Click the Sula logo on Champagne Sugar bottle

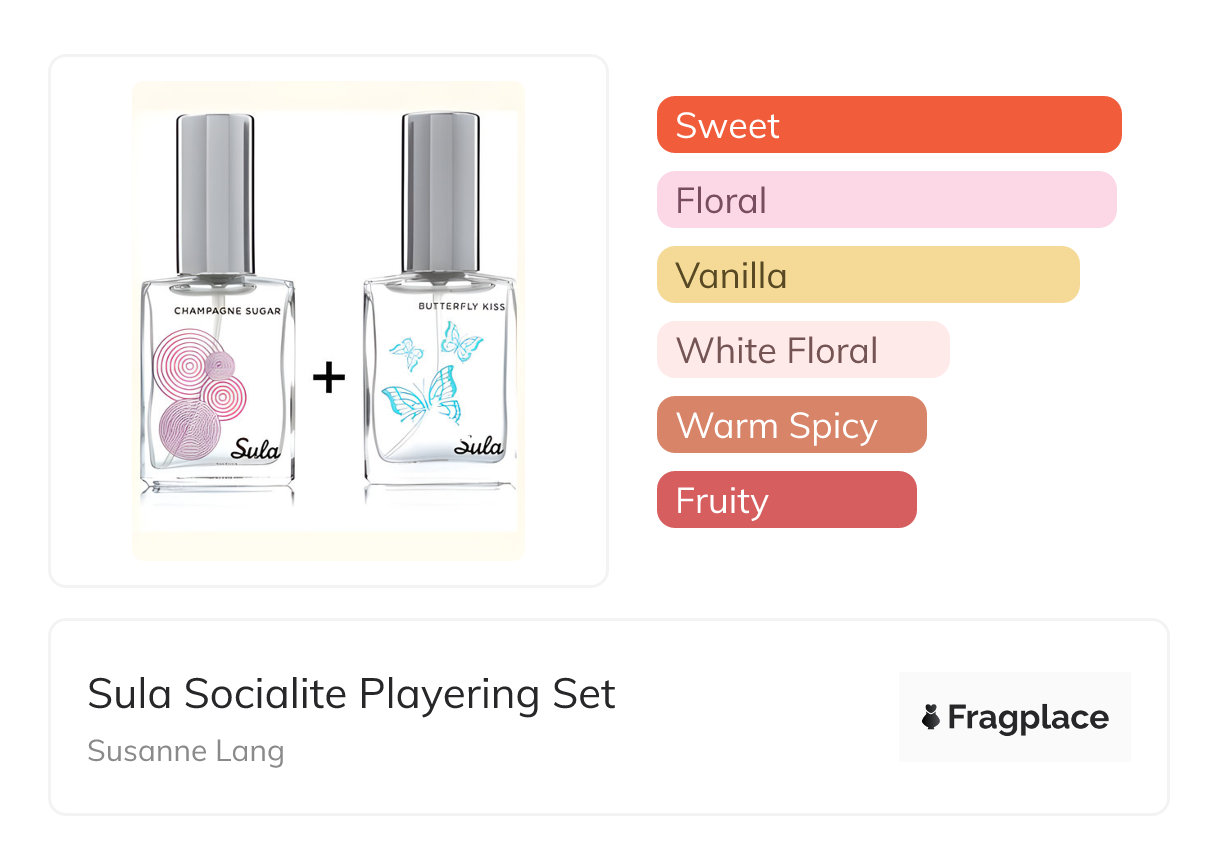click(x=255, y=449)
